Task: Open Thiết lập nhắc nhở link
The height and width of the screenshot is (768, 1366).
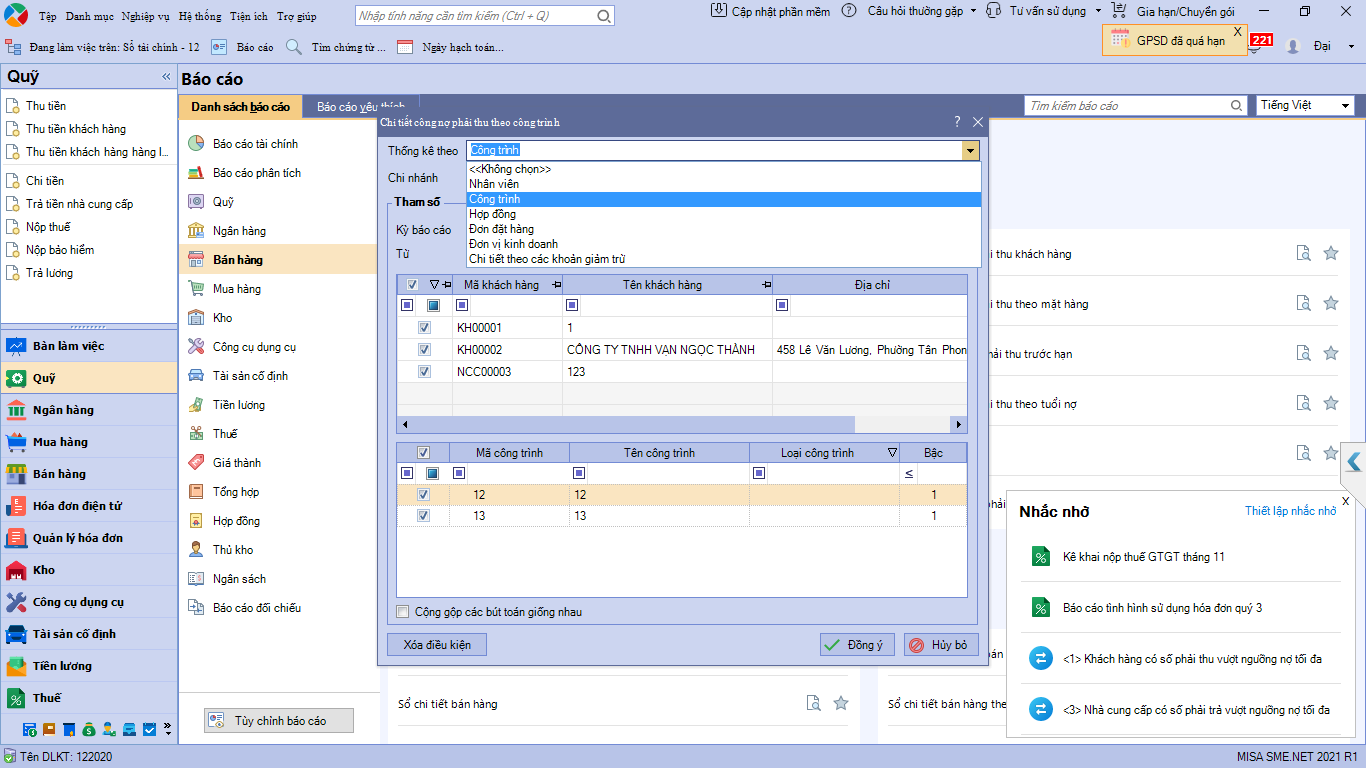Action: pyautogui.click(x=1290, y=511)
